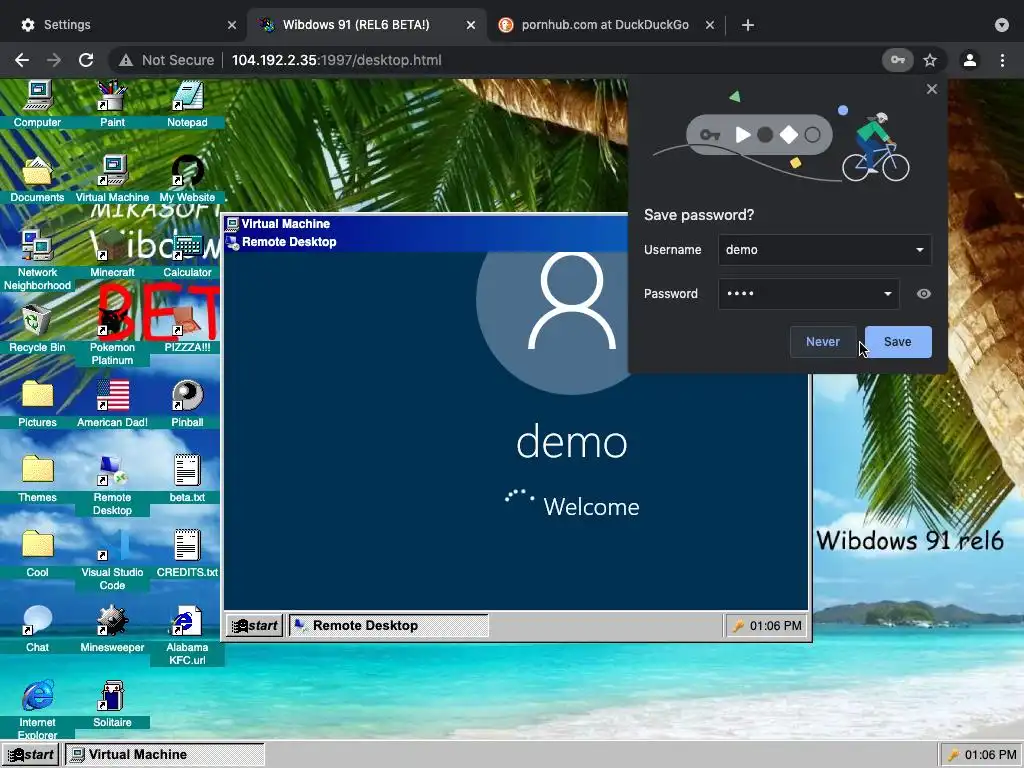The width and height of the screenshot is (1024, 768).
Task: Expand the Username dropdown arrow
Action: coord(920,249)
